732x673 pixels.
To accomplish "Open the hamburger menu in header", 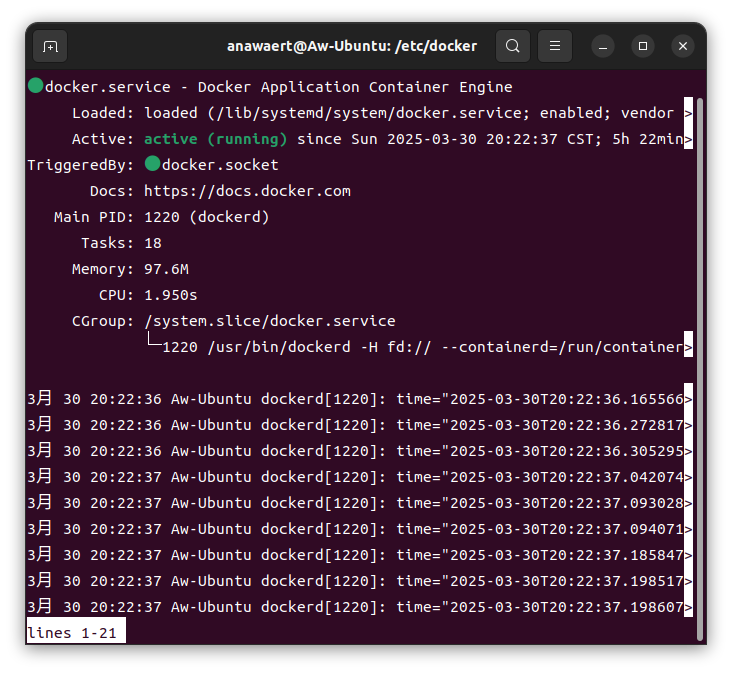I will point(555,46).
